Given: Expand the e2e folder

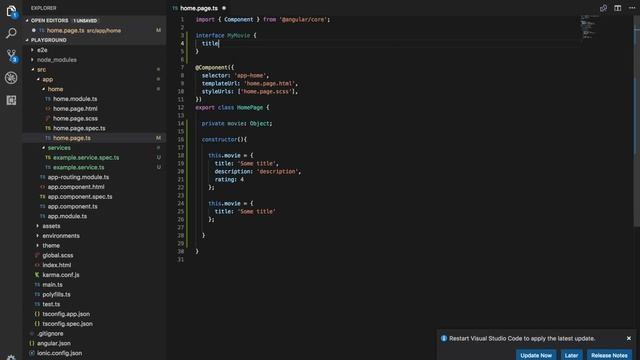Looking at the screenshot, I should point(42,50).
